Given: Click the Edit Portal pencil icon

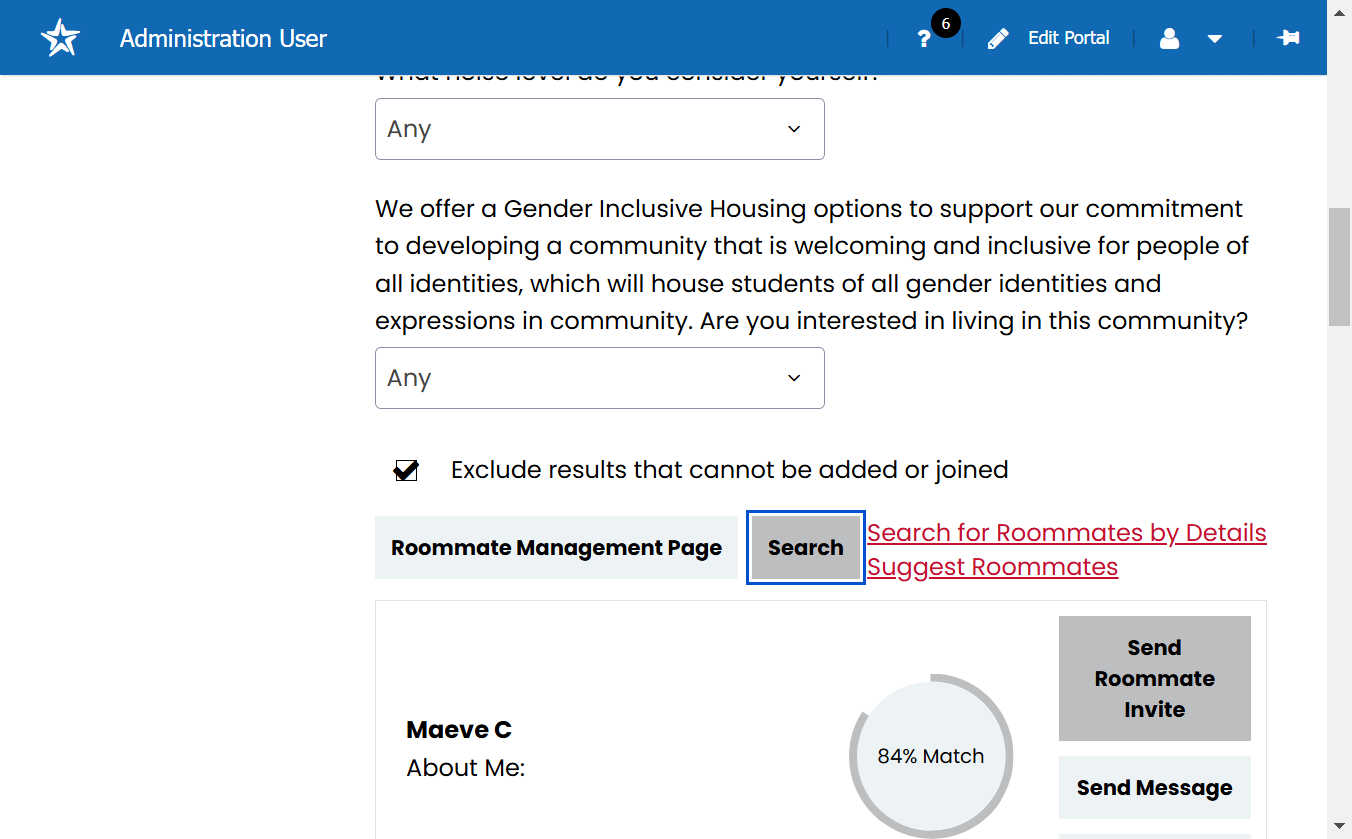Looking at the screenshot, I should click(x=998, y=39).
